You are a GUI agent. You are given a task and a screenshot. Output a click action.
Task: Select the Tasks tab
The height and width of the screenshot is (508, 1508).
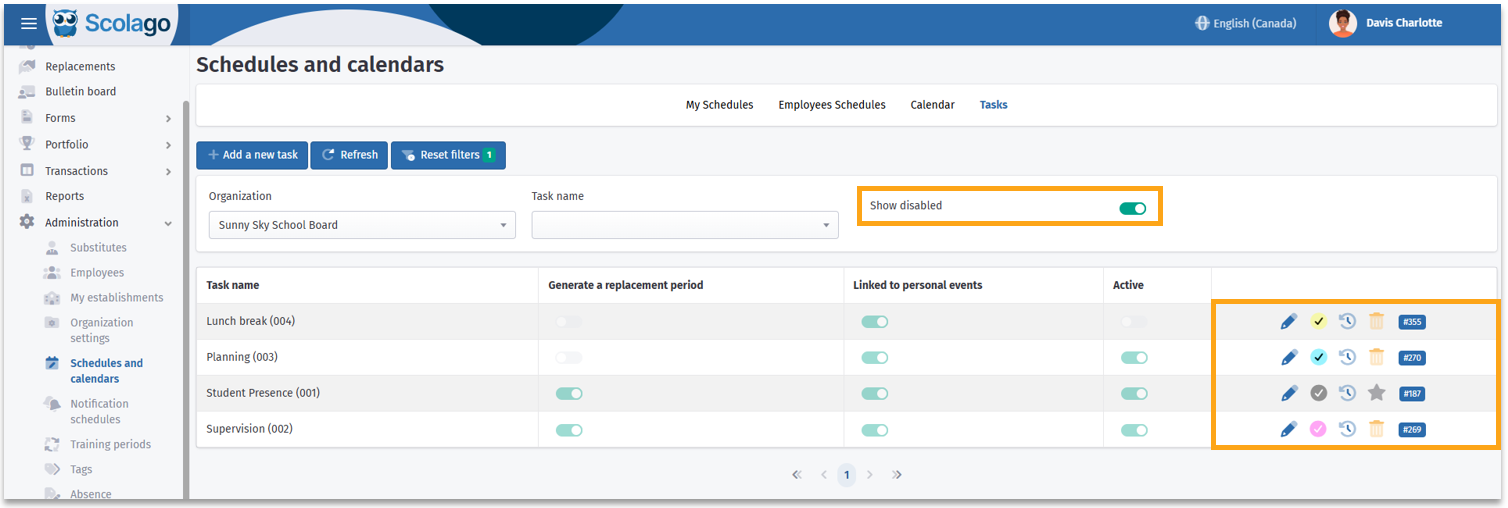(x=993, y=105)
